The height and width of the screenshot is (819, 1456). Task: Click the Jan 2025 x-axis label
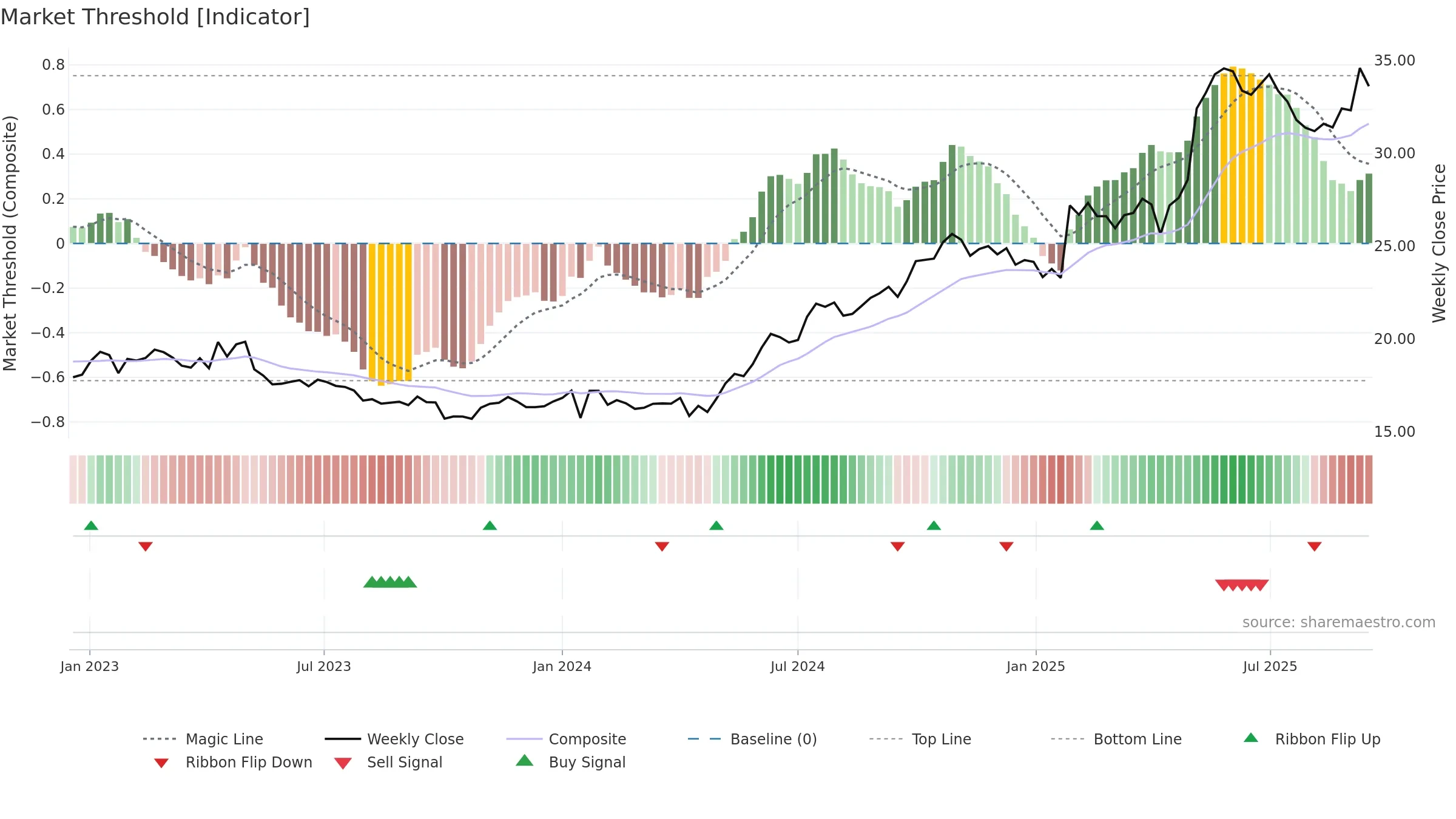[x=1036, y=666]
